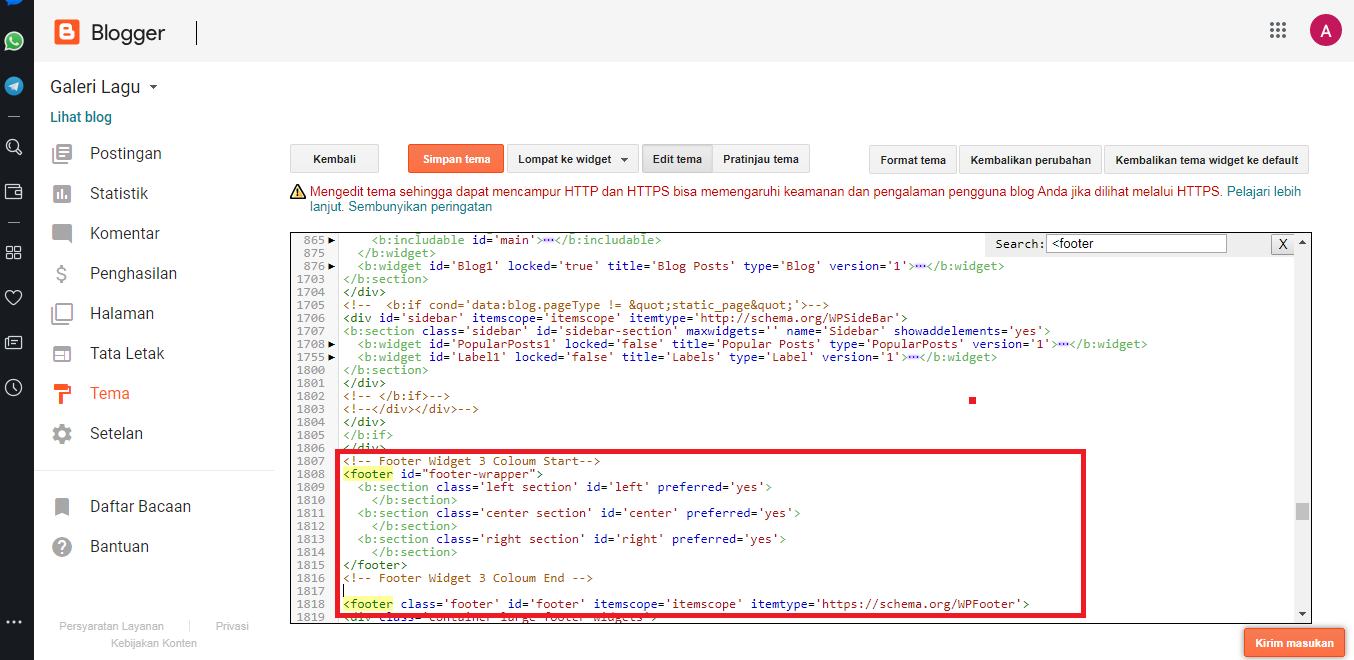The image size is (1354, 660).
Task: Open the account avatar icon
Action: coord(1325,30)
